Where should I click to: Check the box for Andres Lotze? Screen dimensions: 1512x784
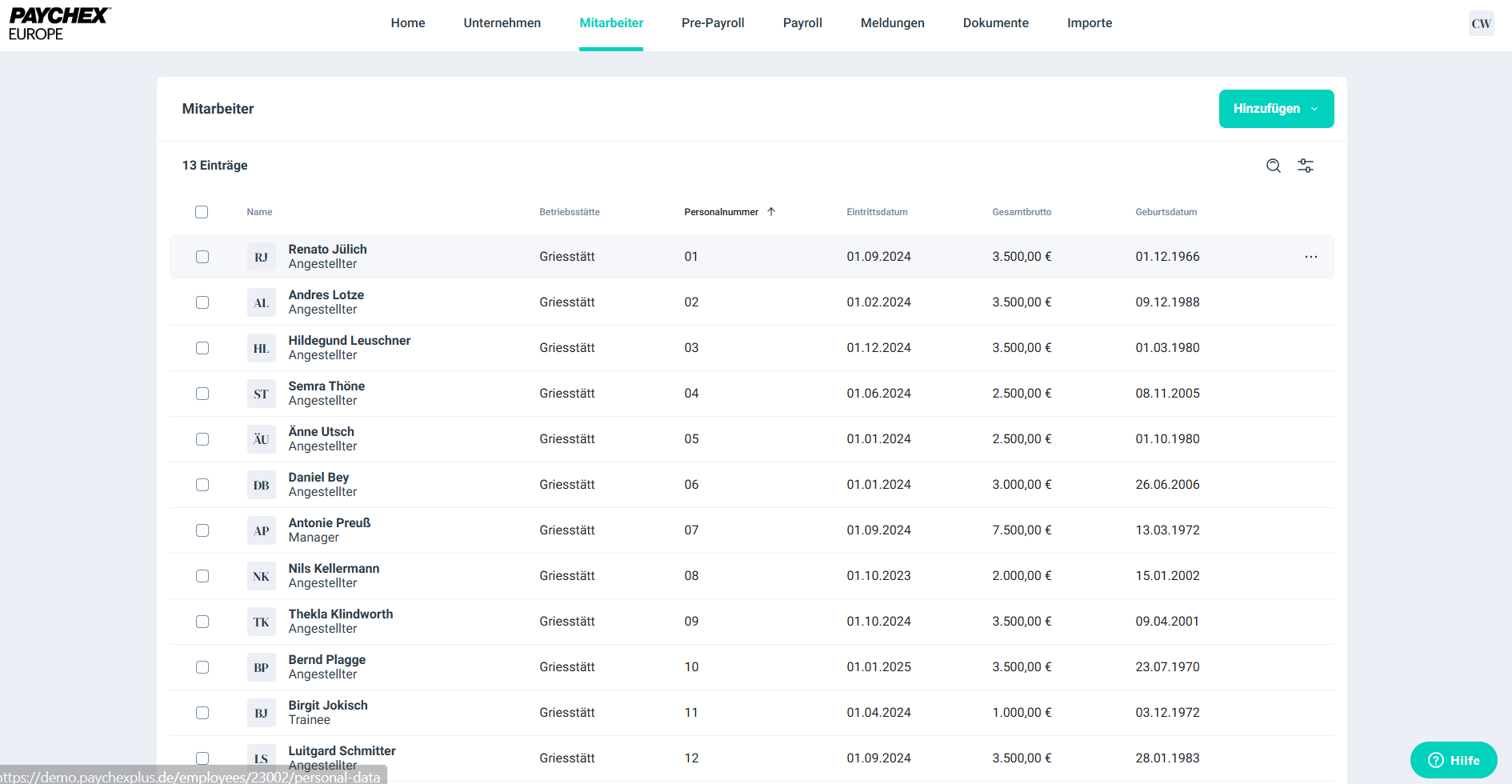pyautogui.click(x=202, y=302)
